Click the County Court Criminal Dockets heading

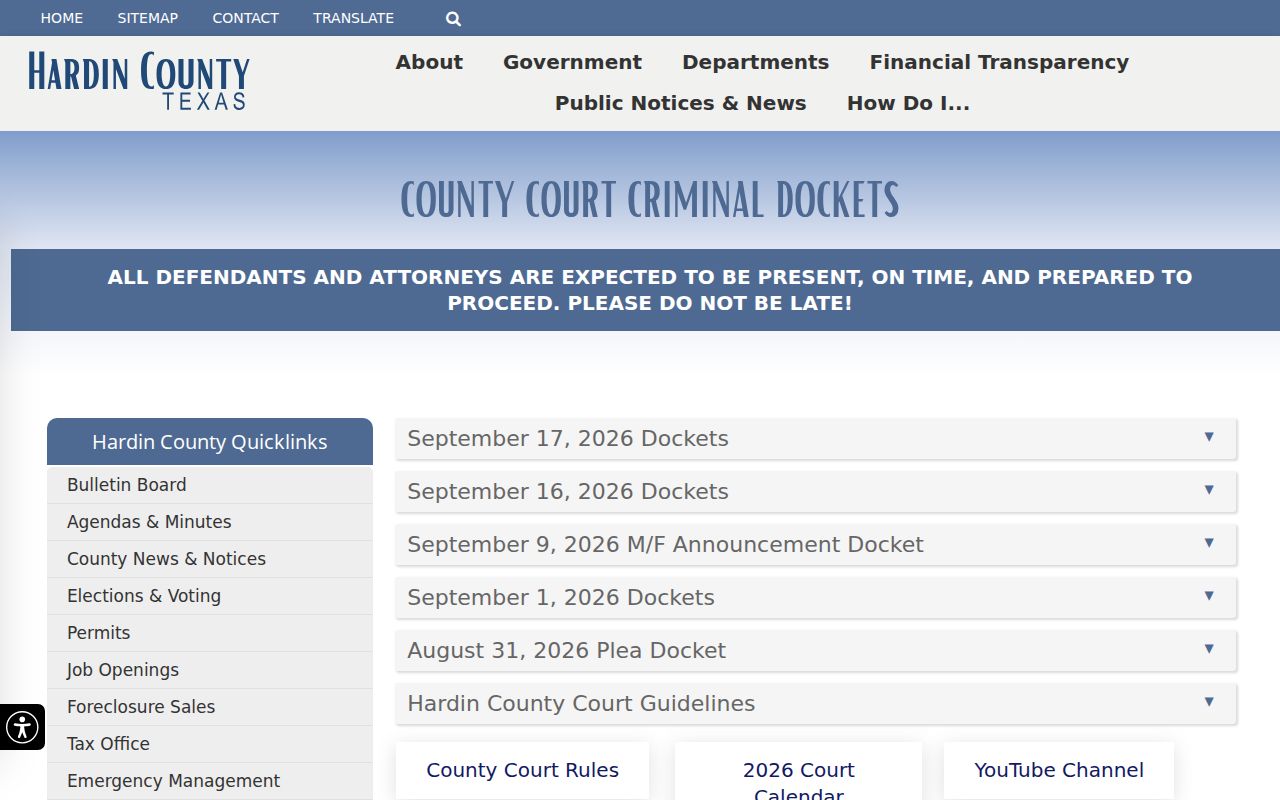(650, 200)
